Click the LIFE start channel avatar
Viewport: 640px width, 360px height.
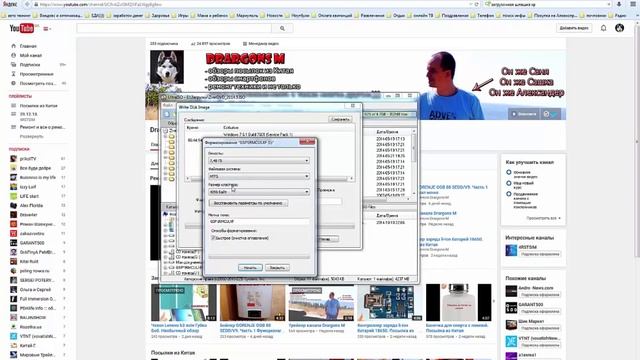pos(13,196)
